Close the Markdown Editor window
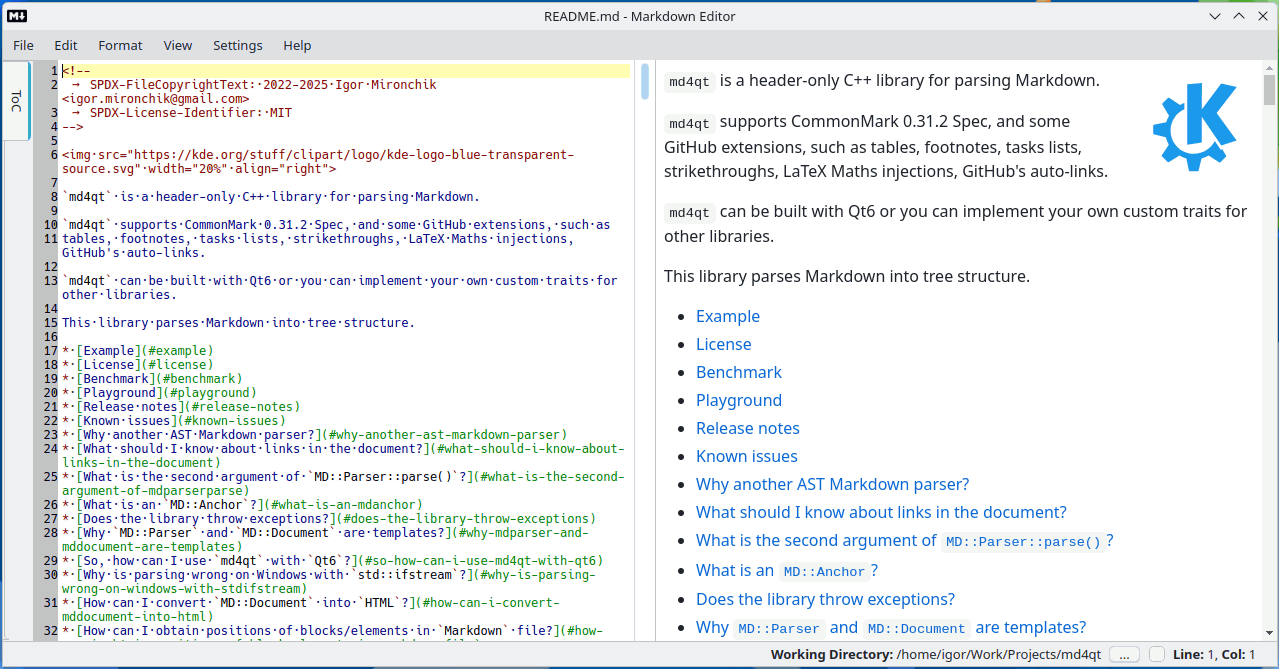The width and height of the screenshot is (1279, 669). pyautogui.click(x=1262, y=16)
